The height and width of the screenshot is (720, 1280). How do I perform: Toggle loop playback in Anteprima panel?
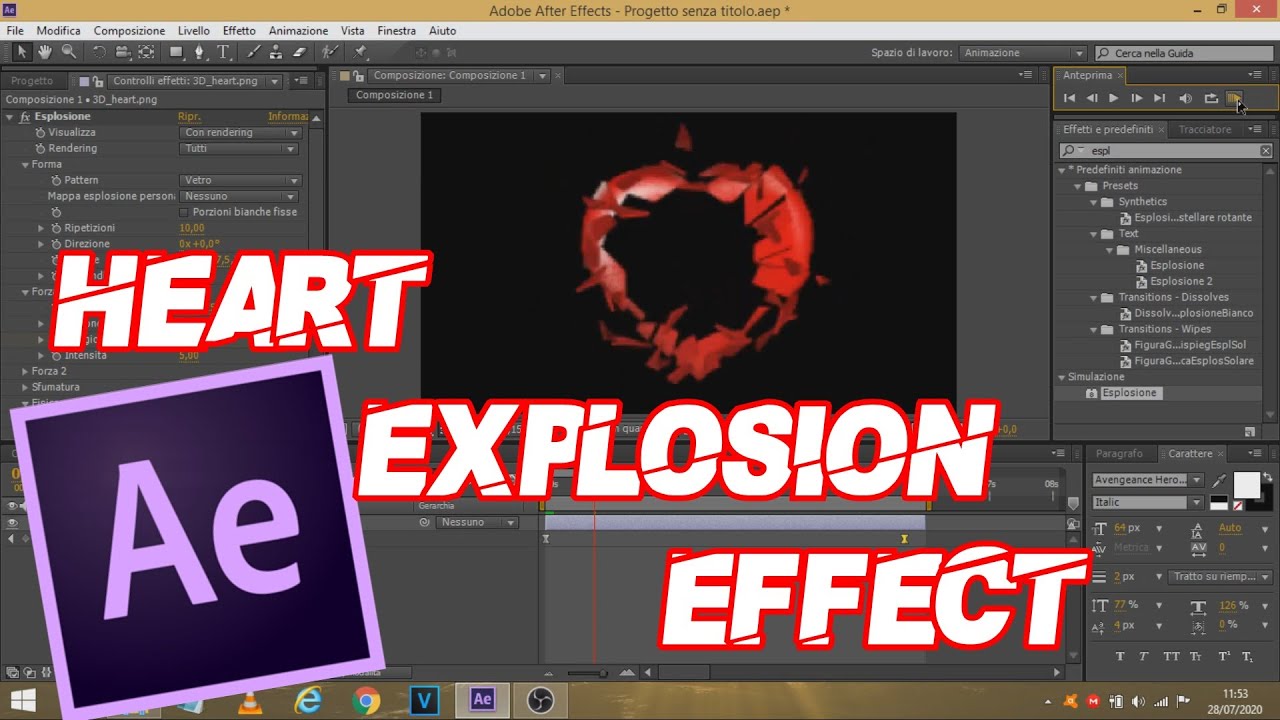(1211, 98)
